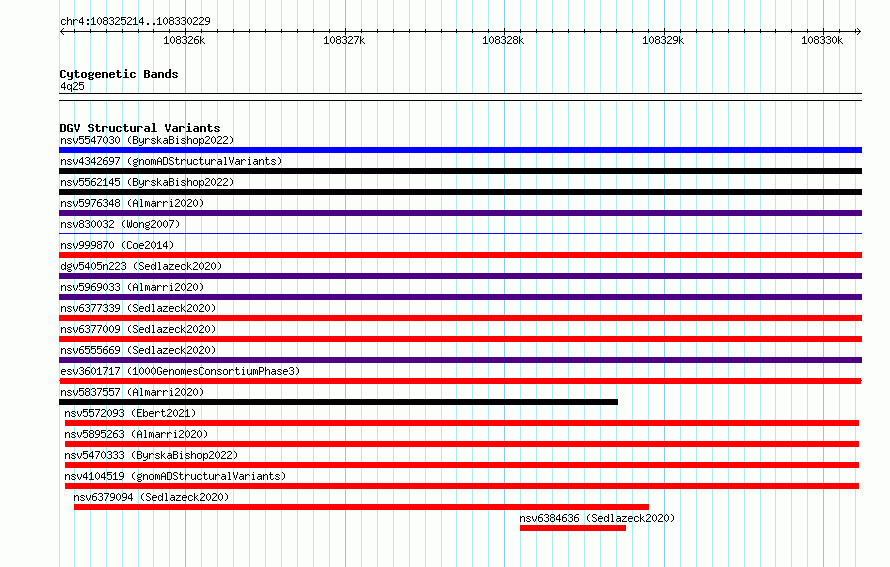Open nsv4104519 (gnomADStructuralVariants) label
Viewport: 890px width, 567px height.
[x=175, y=476]
